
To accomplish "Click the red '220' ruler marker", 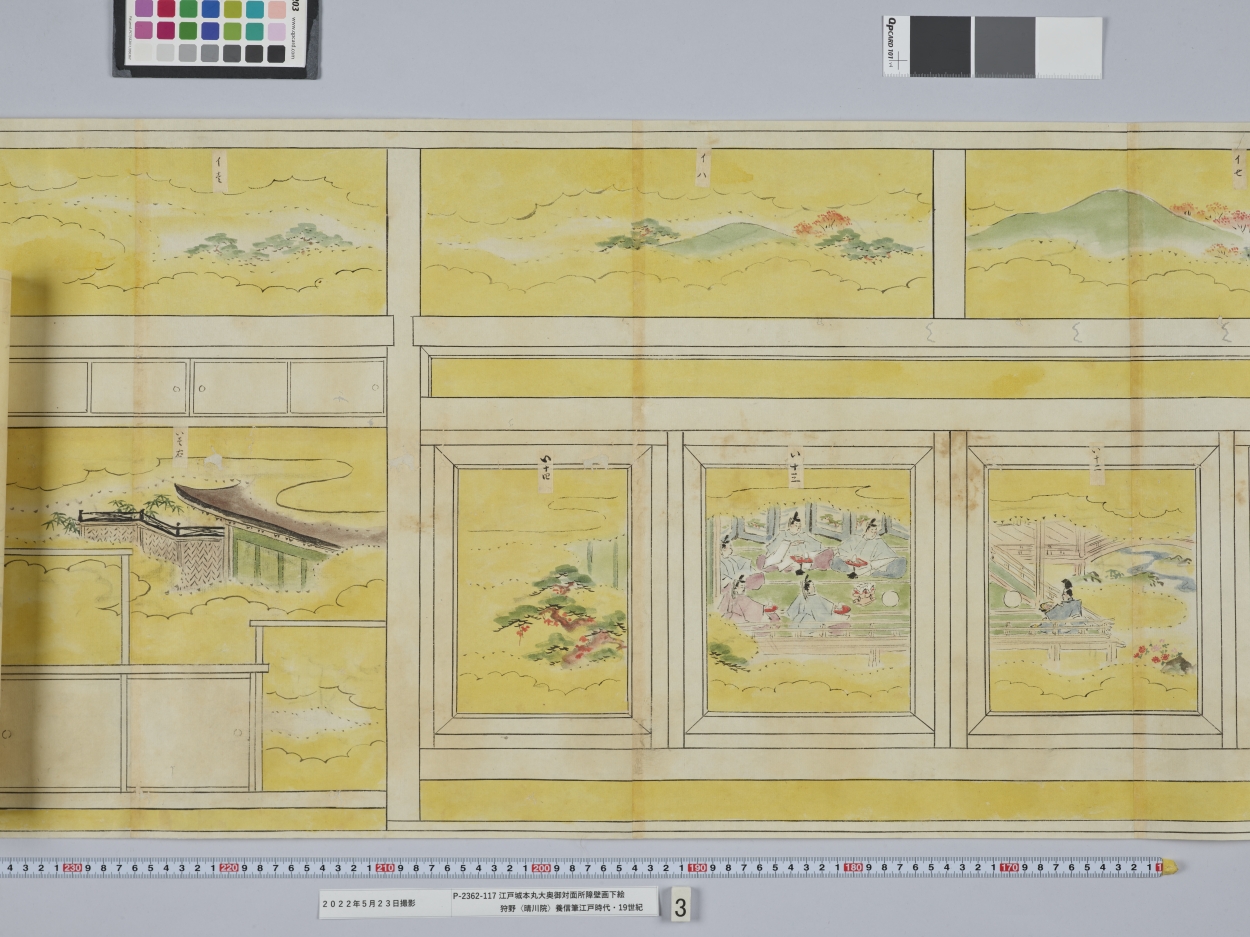I will [x=228, y=868].
